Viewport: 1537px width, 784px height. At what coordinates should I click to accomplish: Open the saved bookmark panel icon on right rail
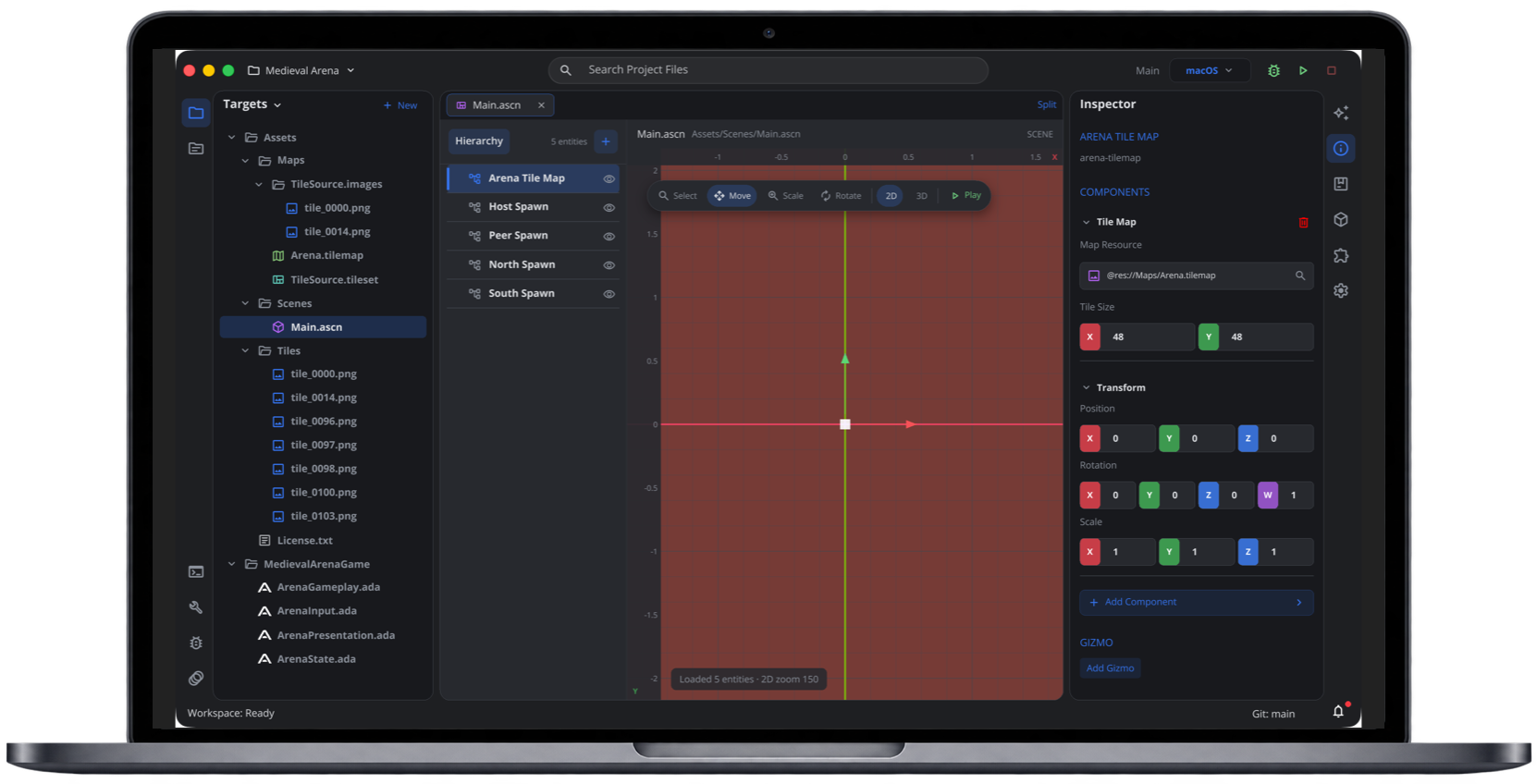point(1341,184)
